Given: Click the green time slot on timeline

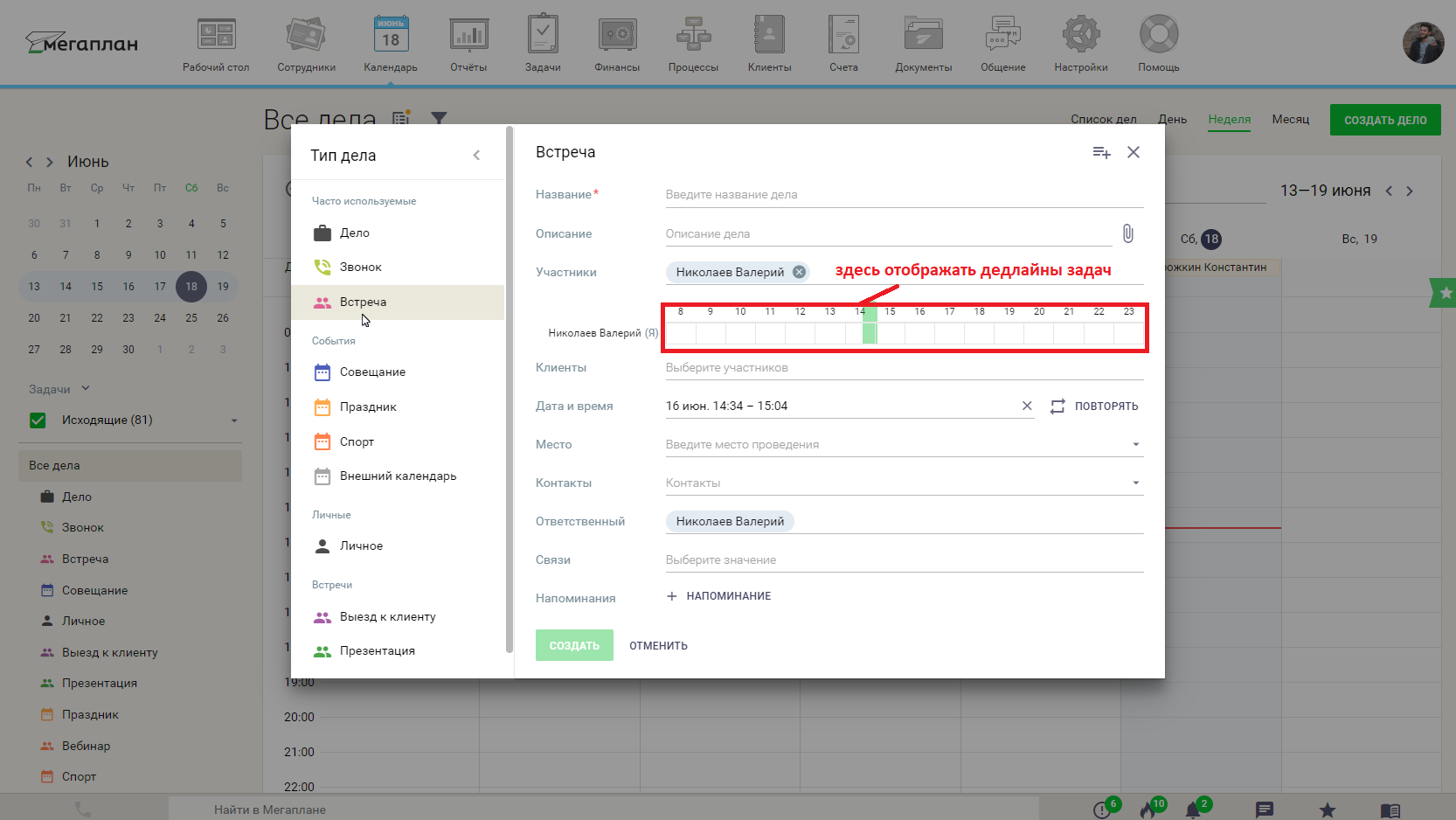Looking at the screenshot, I should 870,333.
